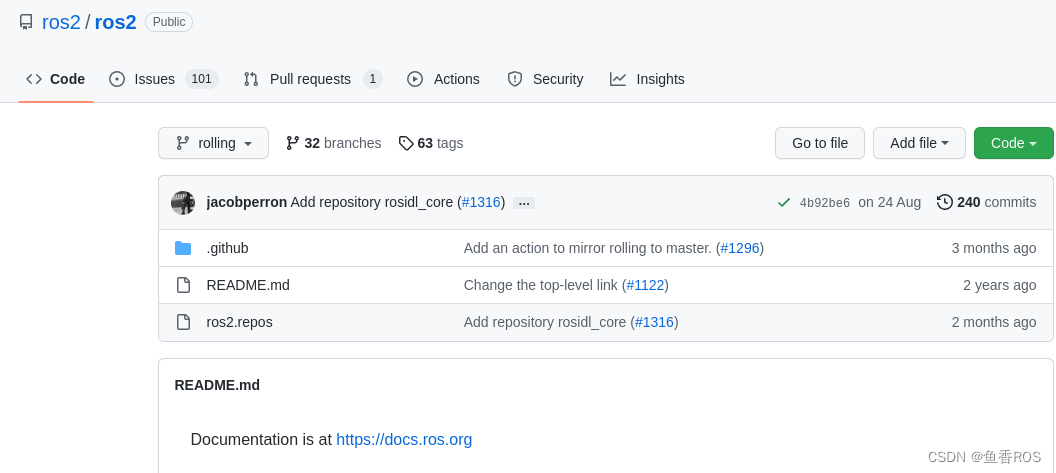This screenshot has height=473, width=1056.
Task: Click '3 months ago' timestamp for .github
Action: point(994,249)
